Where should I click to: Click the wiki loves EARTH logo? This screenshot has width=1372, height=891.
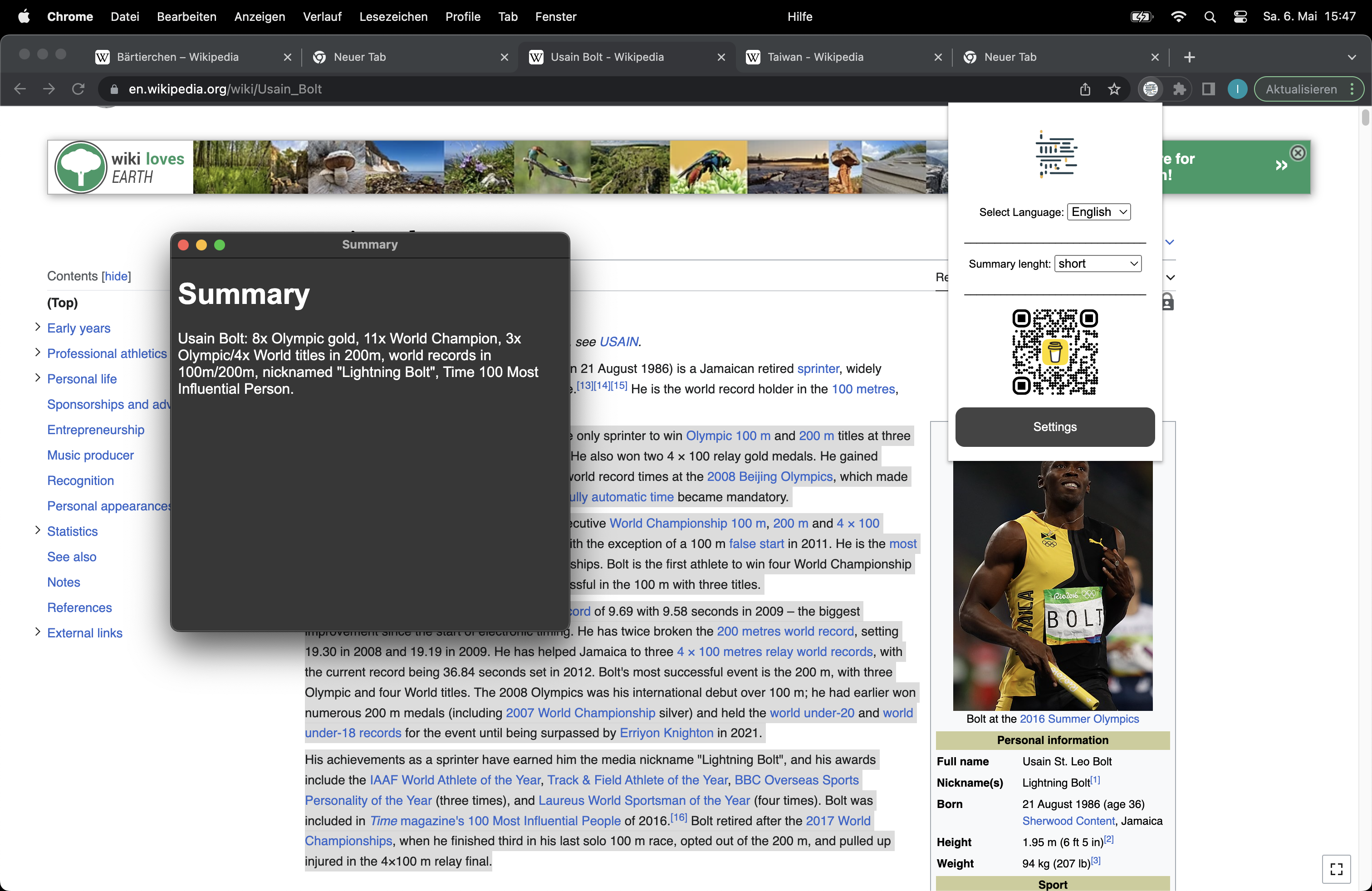(x=121, y=167)
